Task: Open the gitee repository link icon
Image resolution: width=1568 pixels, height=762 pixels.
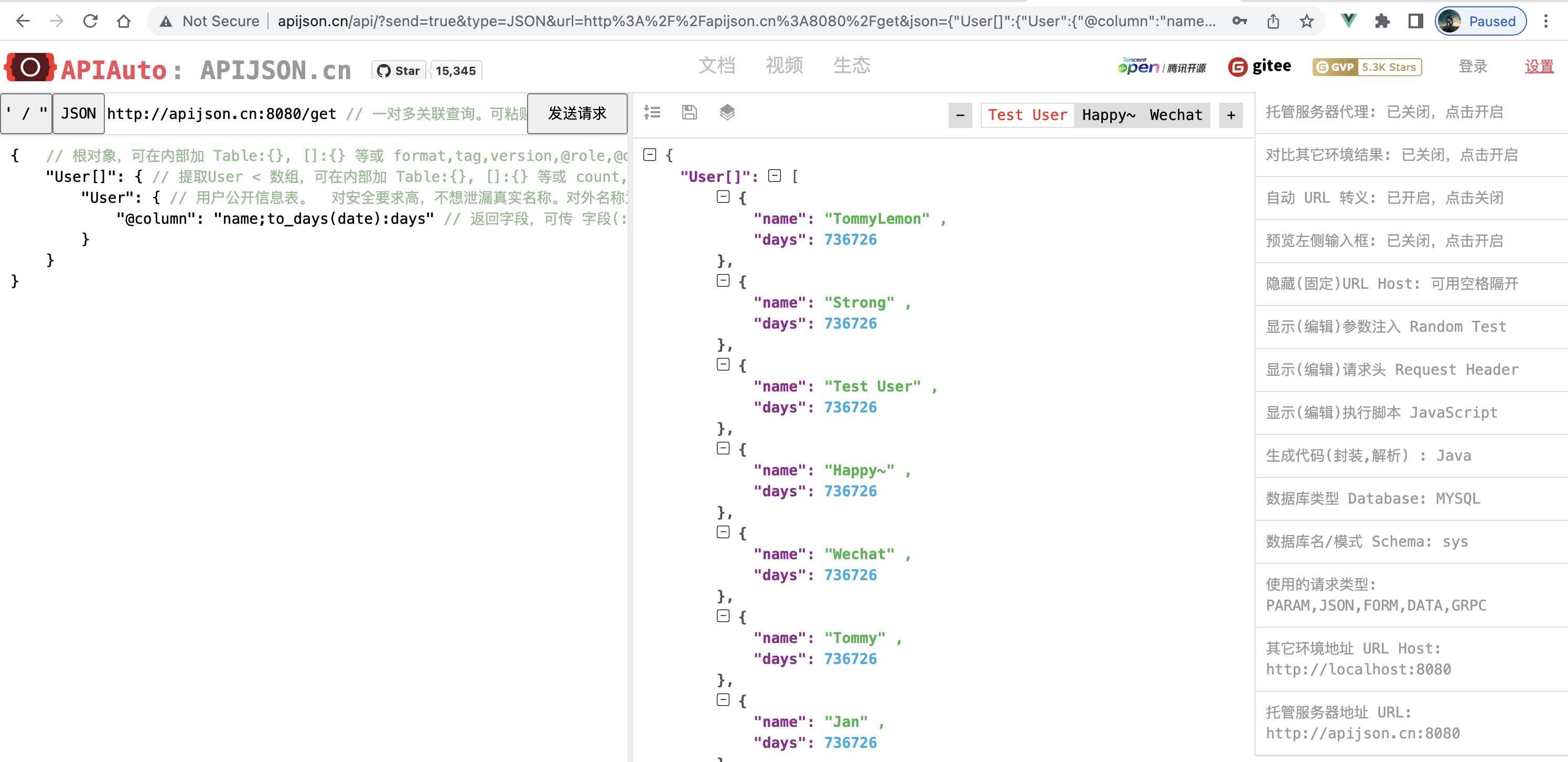Action: coord(1237,67)
